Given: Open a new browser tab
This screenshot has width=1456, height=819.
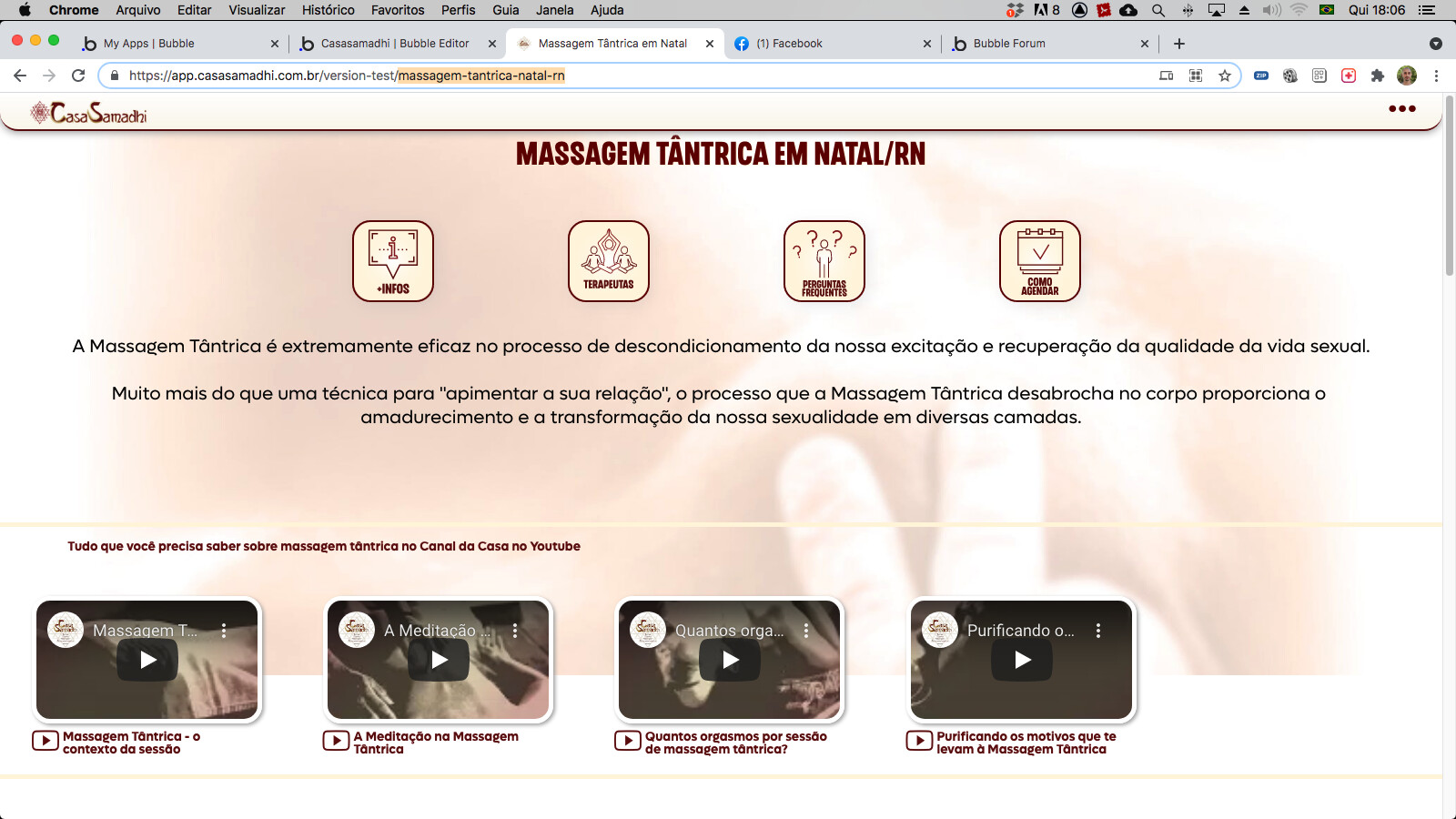Looking at the screenshot, I should pyautogui.click(x=1179, y=43).
